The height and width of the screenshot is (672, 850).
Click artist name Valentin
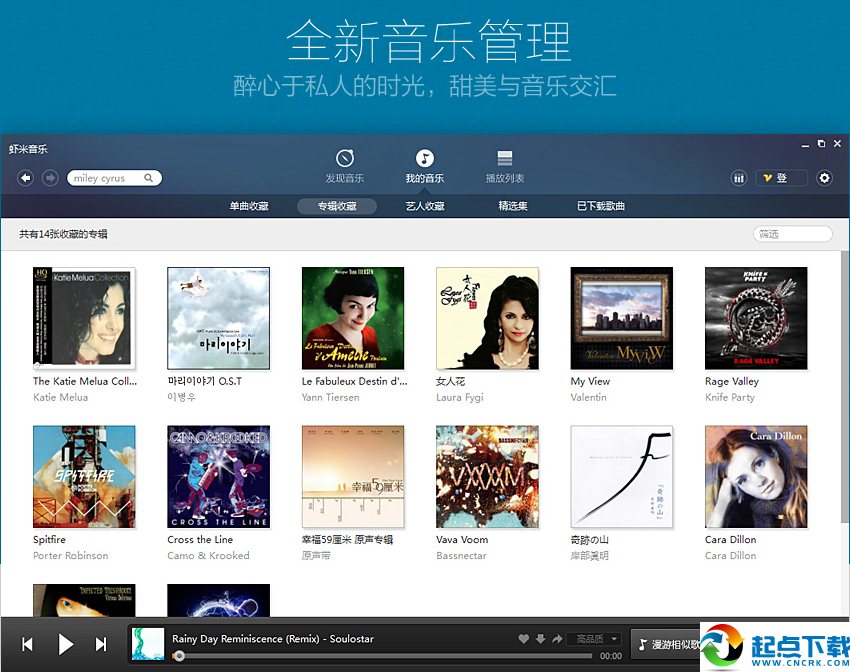(x=589, y=397)
